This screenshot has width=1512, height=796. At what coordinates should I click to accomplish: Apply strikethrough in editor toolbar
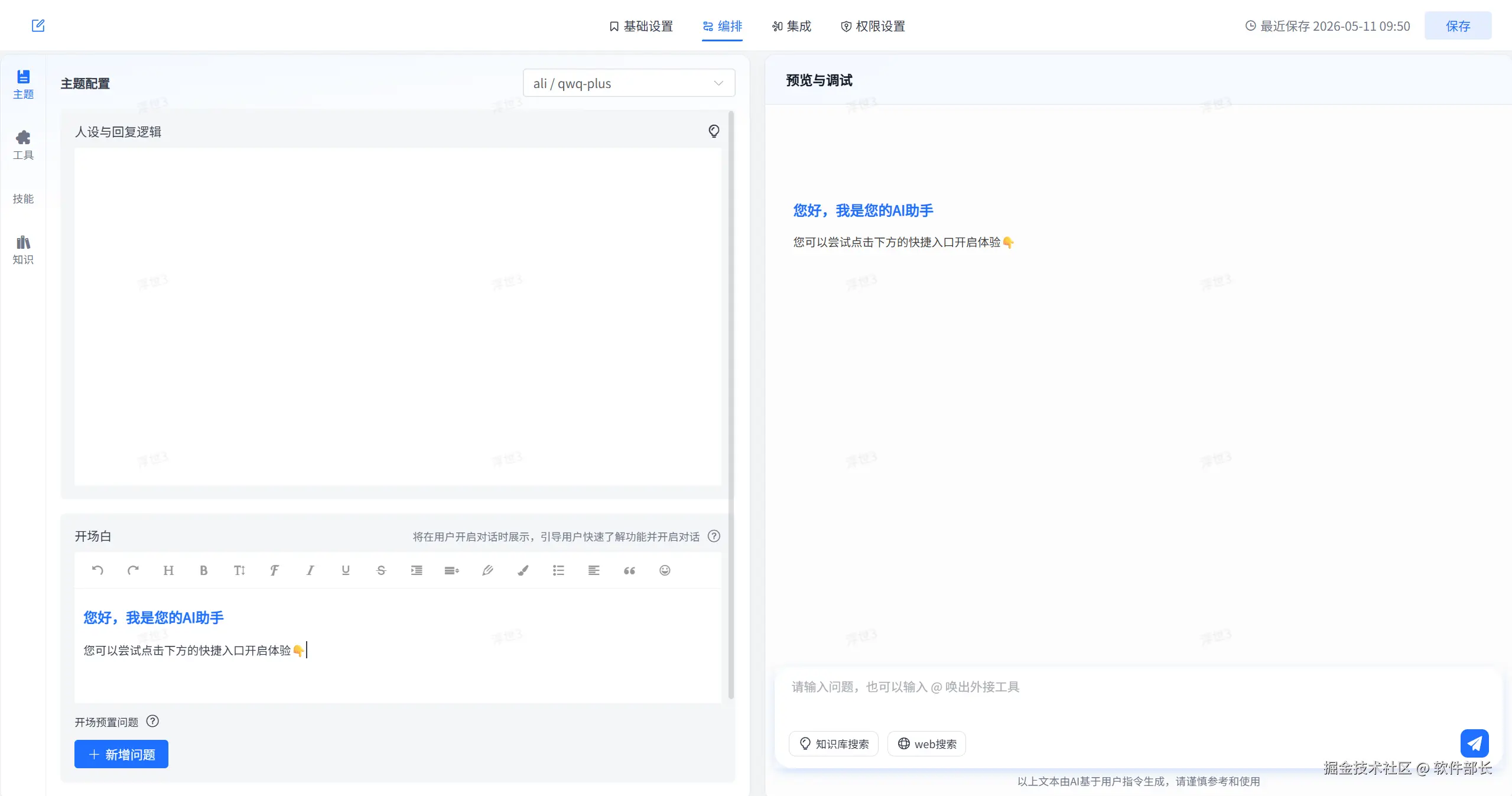coord(381,570)
